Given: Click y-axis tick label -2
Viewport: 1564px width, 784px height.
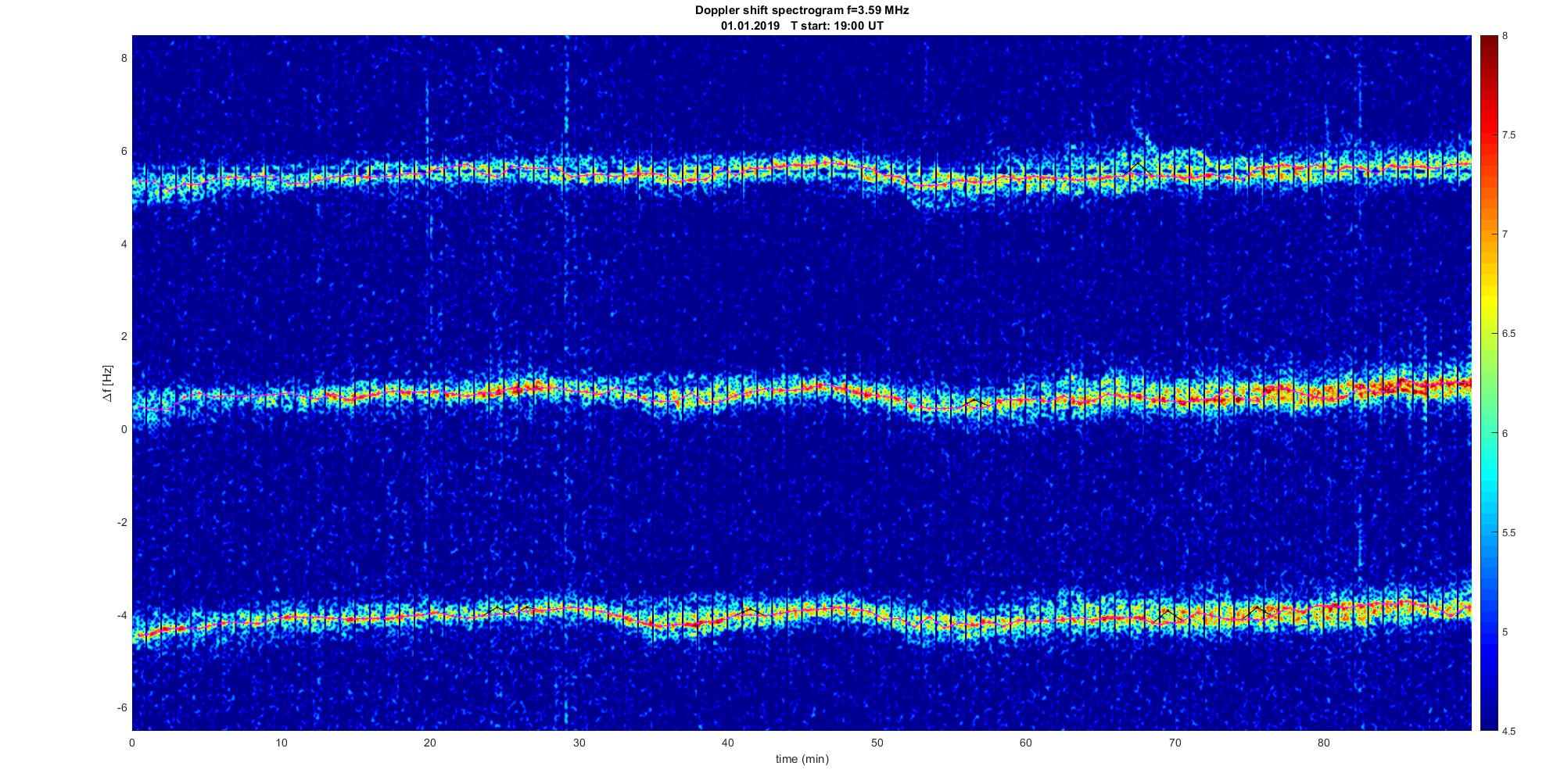Looking at the screenshot, I should tap(120, 522).
